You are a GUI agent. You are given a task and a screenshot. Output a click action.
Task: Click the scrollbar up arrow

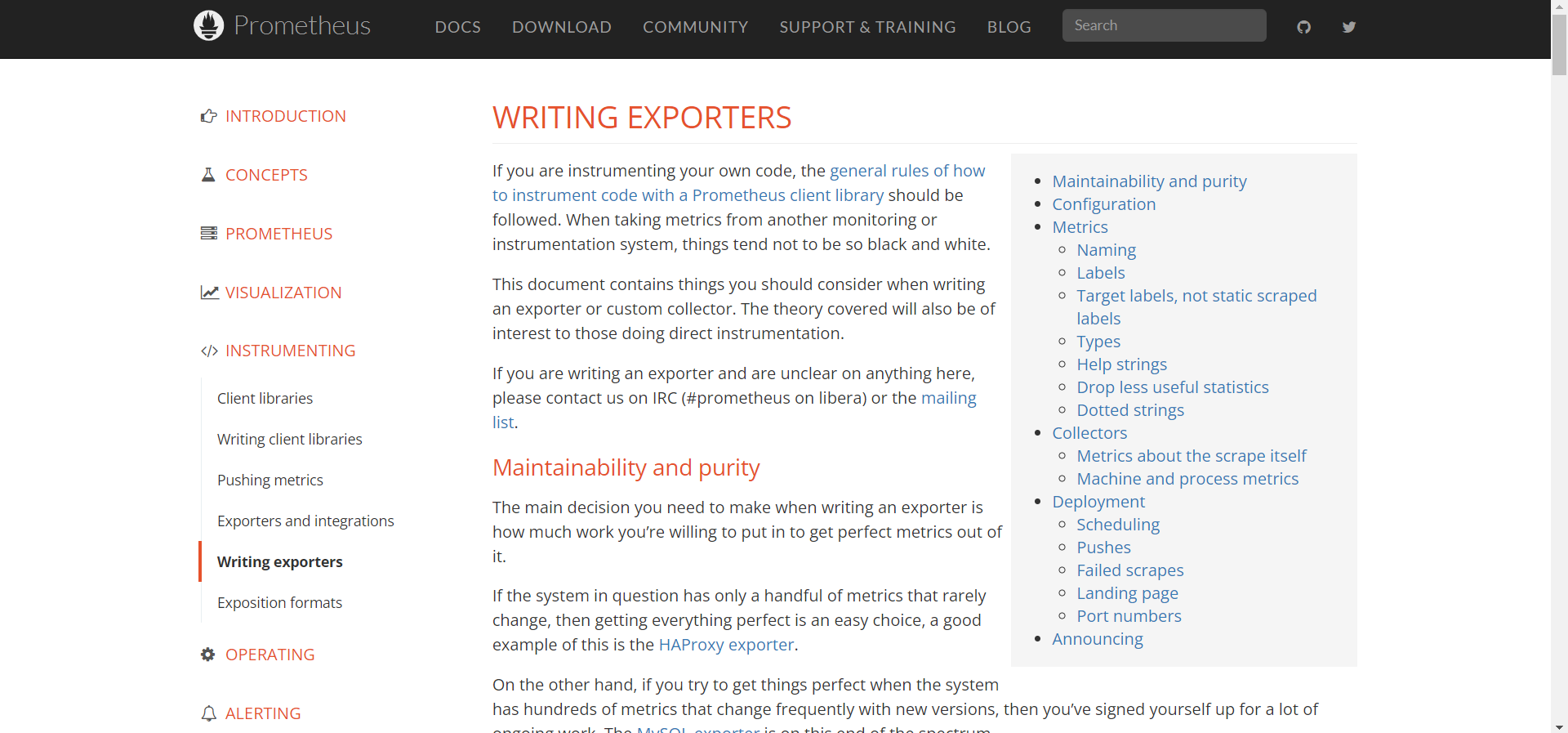pyautogui.click(x=1559, y=7)
